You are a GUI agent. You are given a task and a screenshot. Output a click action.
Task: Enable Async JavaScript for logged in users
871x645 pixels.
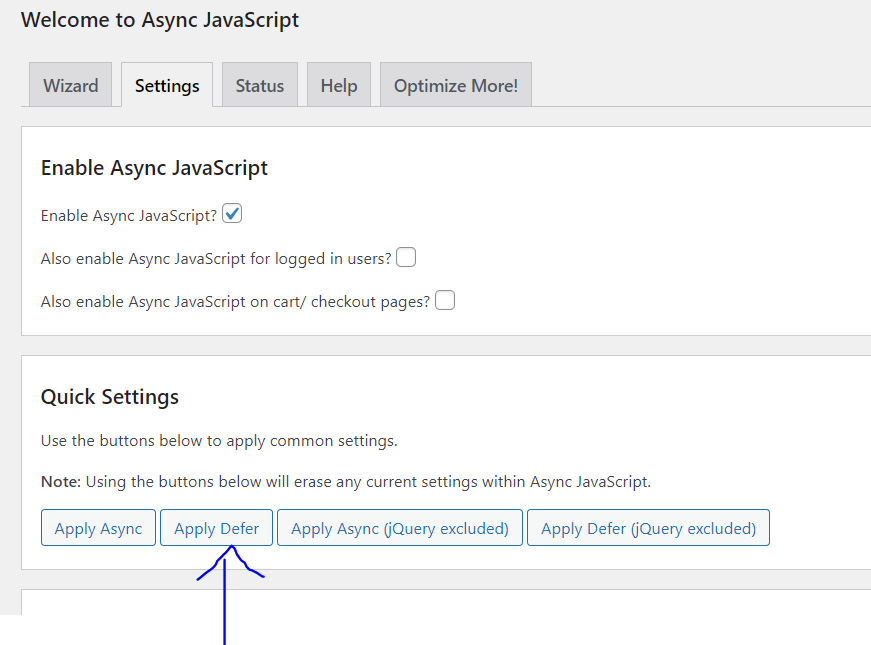(x=406, y=257)
